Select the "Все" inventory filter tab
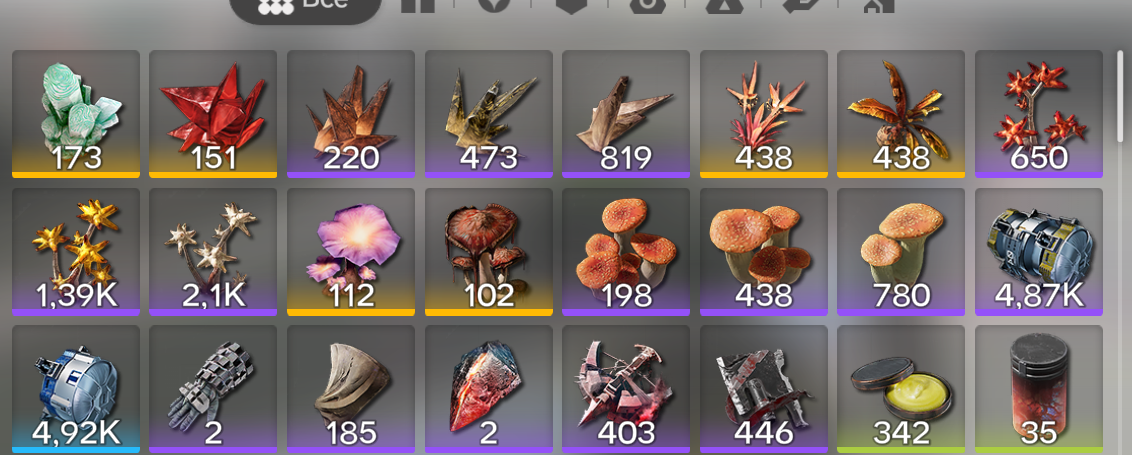The image size is (1132, 455). tap(305, 6)
